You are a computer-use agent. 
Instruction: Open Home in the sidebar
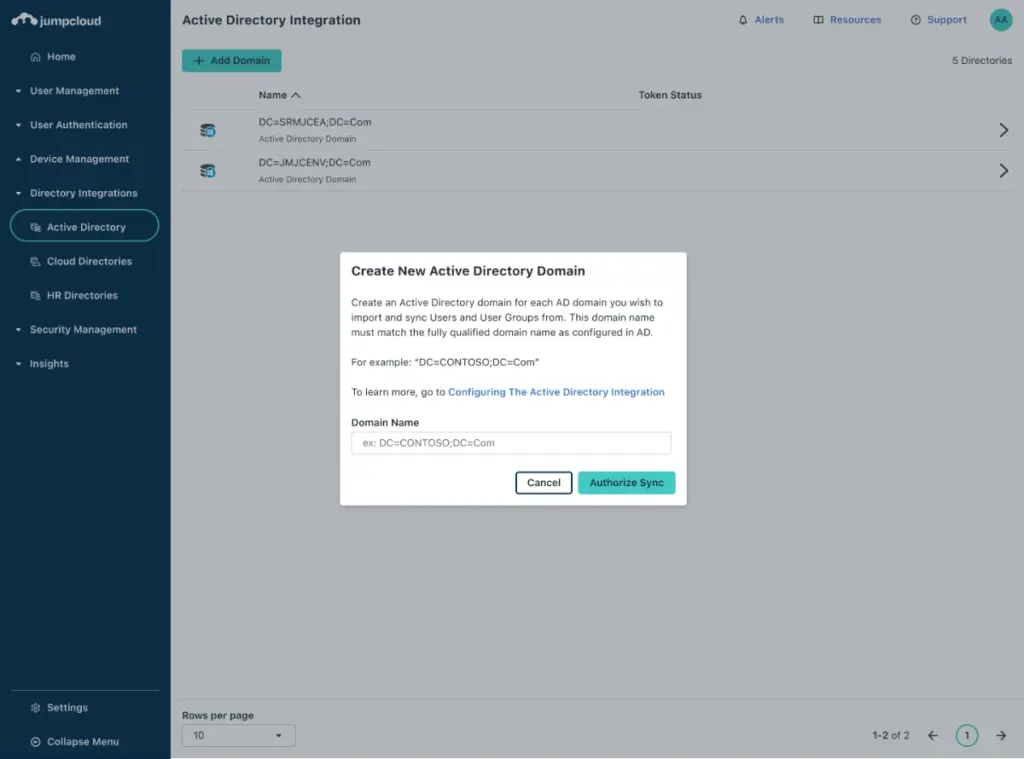pyautogui.click(x=61, y=57)
